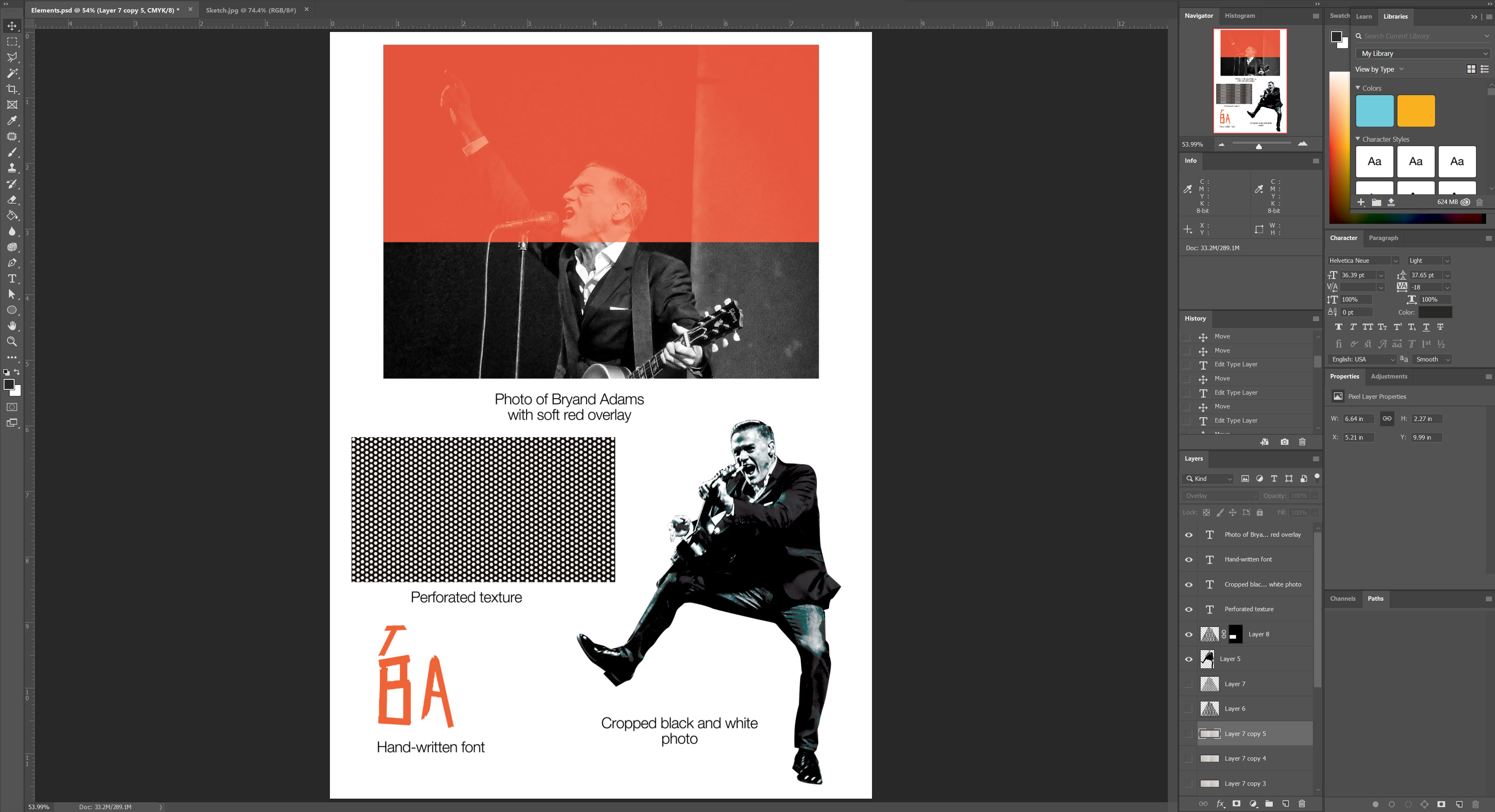This screenshot has width=1495, height=812.
Task: Click the add layer style fx icon
Action: 1221,804
